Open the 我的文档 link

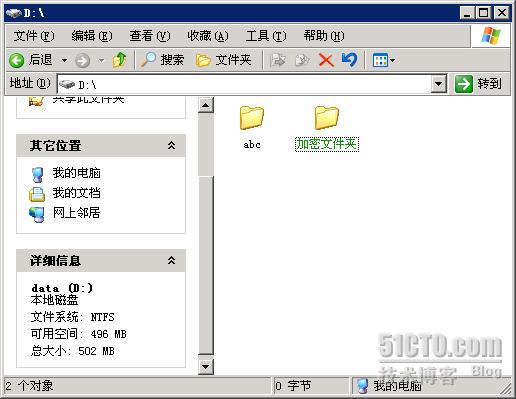(76, 193)
